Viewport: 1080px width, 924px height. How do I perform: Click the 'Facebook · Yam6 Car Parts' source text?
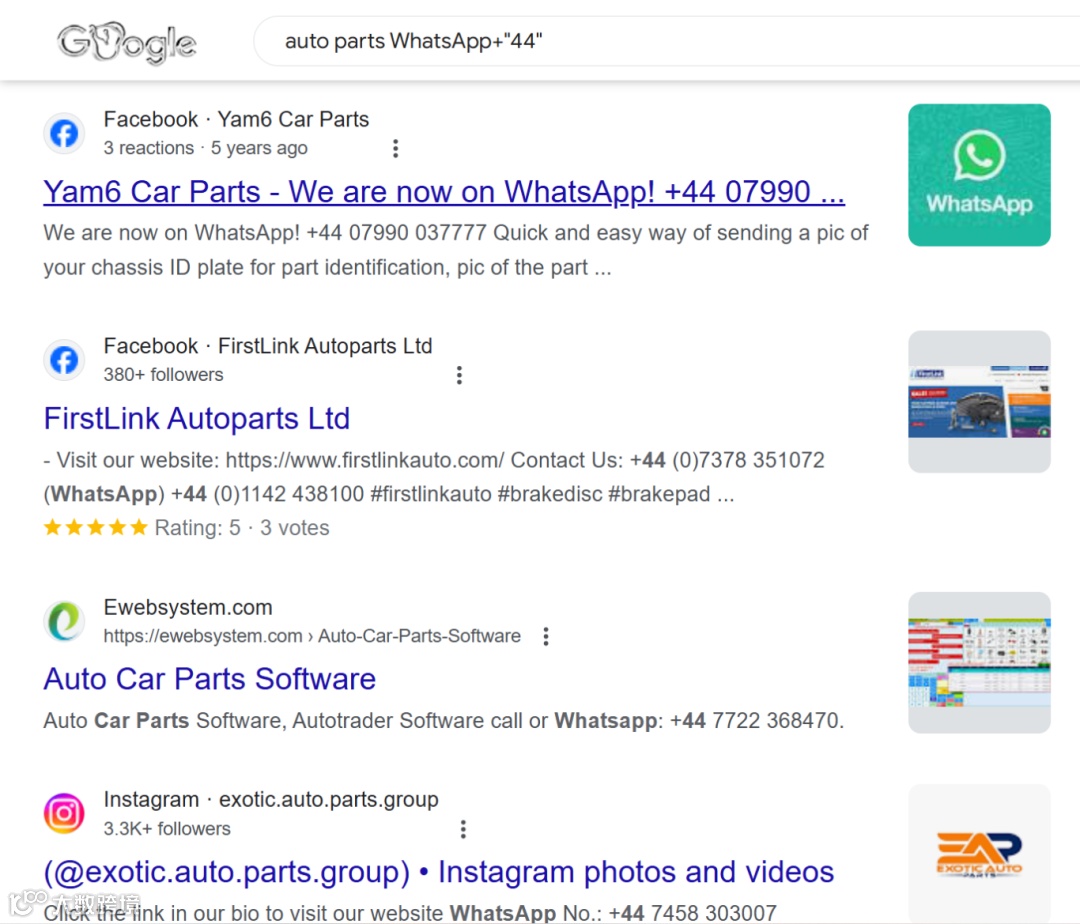click(x=236, y=120)
